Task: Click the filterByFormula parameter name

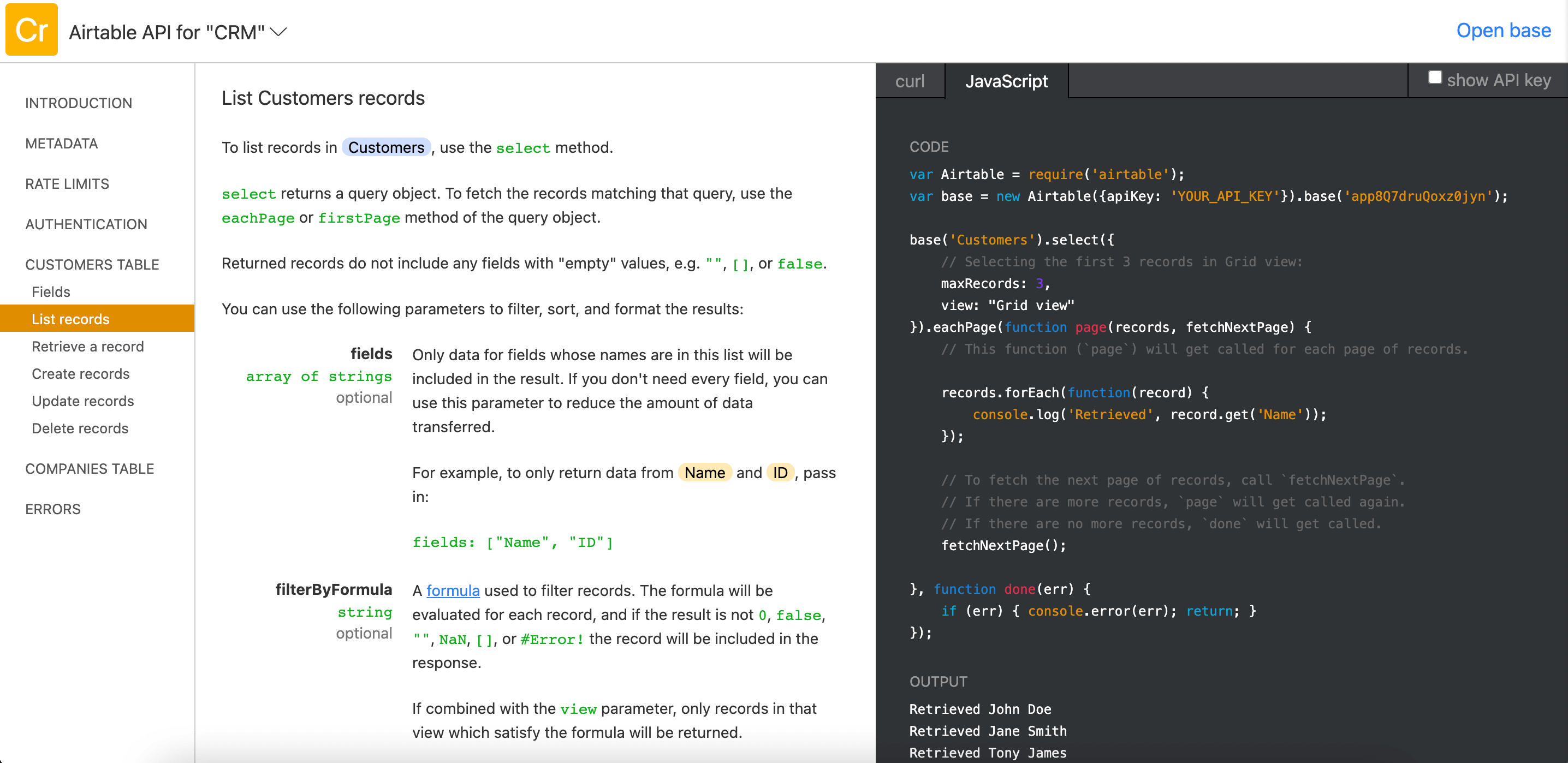Action: click(334, 589)
